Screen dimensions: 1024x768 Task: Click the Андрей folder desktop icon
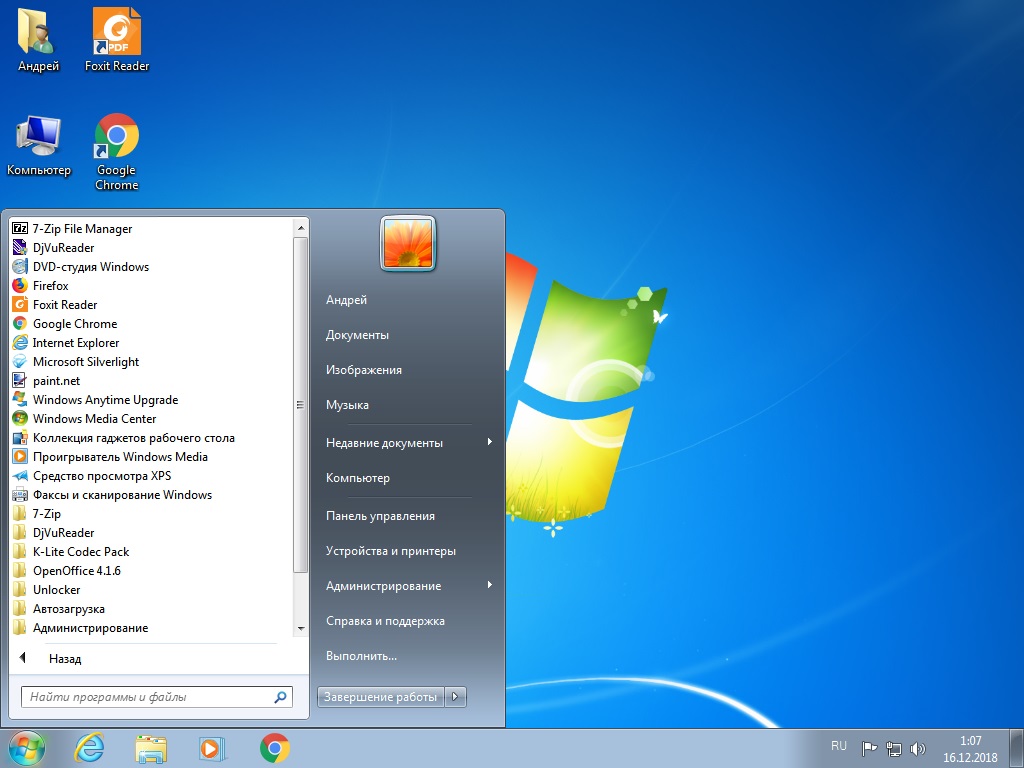(x=38, y=39)
